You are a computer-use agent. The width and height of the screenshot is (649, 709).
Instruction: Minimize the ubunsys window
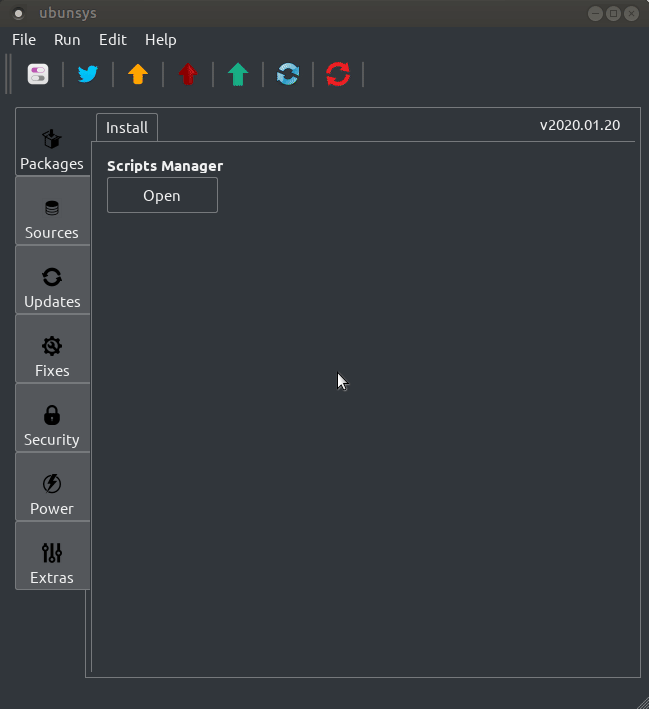(x=595, y=14)
